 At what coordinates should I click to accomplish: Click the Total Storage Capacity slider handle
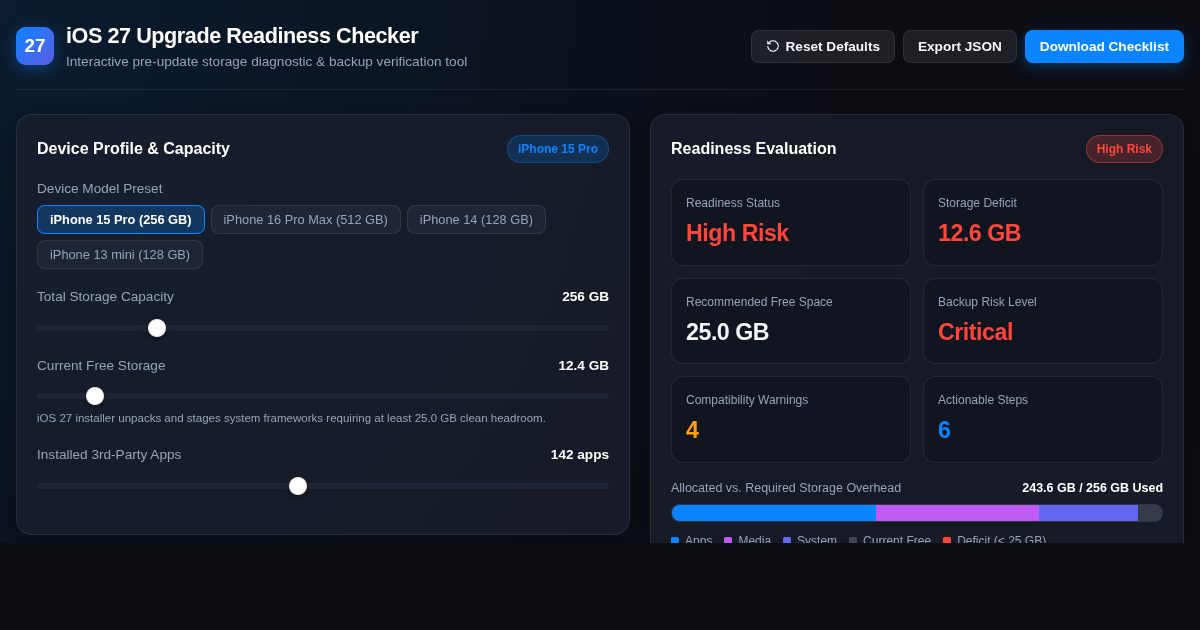(x=157, y=328)
